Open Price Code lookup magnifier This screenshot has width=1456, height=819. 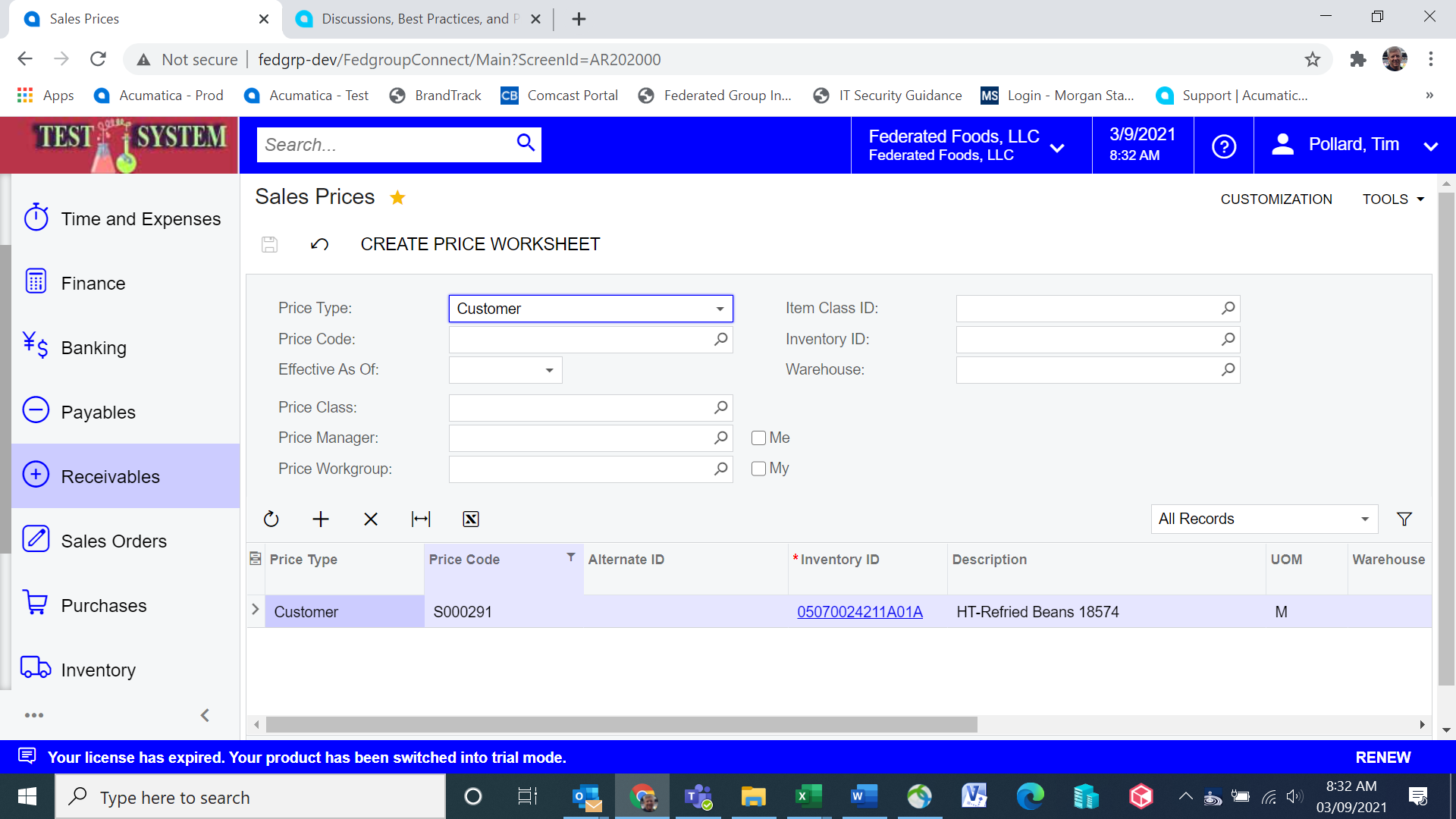click(720, 339)
